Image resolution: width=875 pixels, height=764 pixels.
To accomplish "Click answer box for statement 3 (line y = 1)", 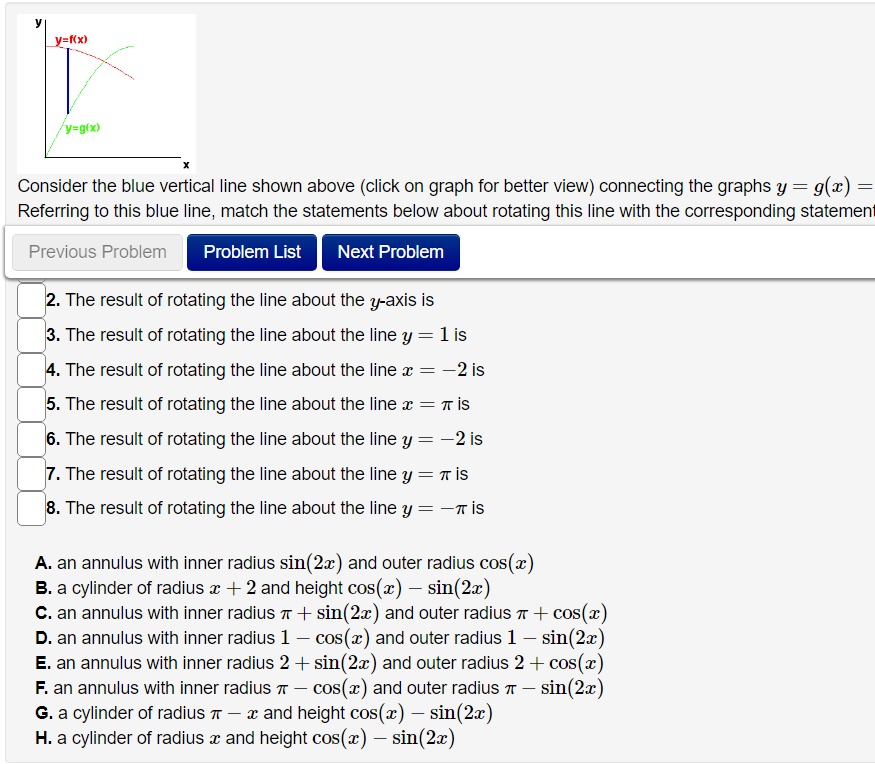I will pos(30,335).
